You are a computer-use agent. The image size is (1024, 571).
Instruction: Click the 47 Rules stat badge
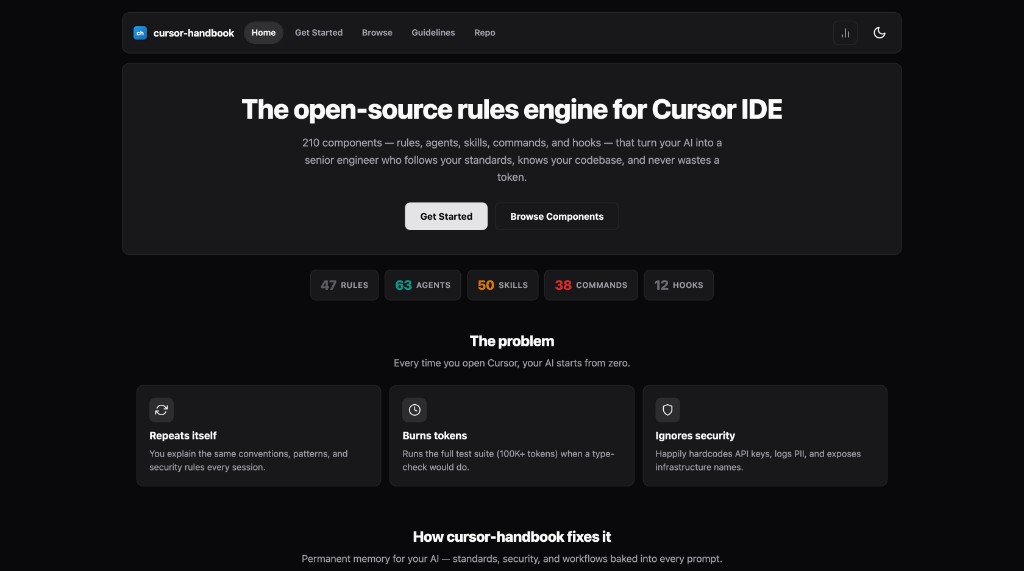point(344,285)
